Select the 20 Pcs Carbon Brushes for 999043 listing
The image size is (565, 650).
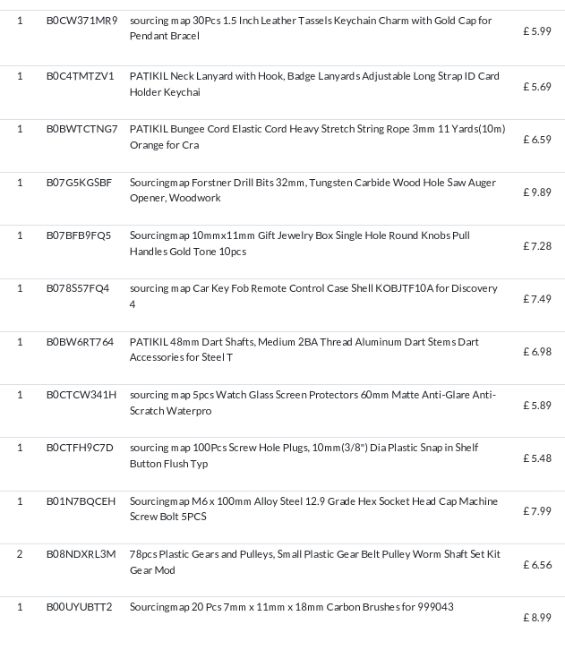coord(291,607)
